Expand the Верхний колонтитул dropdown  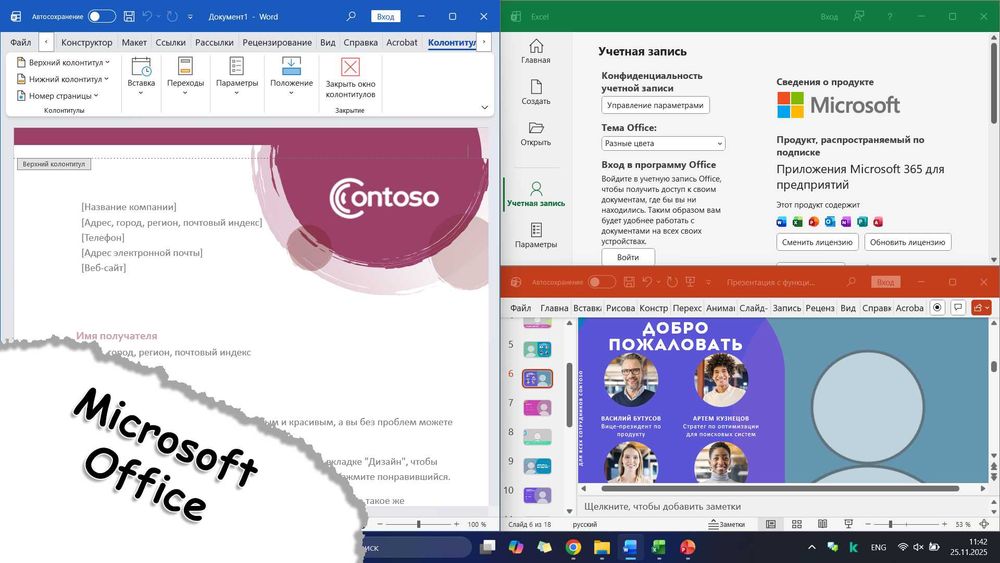[x=62, y=62]
